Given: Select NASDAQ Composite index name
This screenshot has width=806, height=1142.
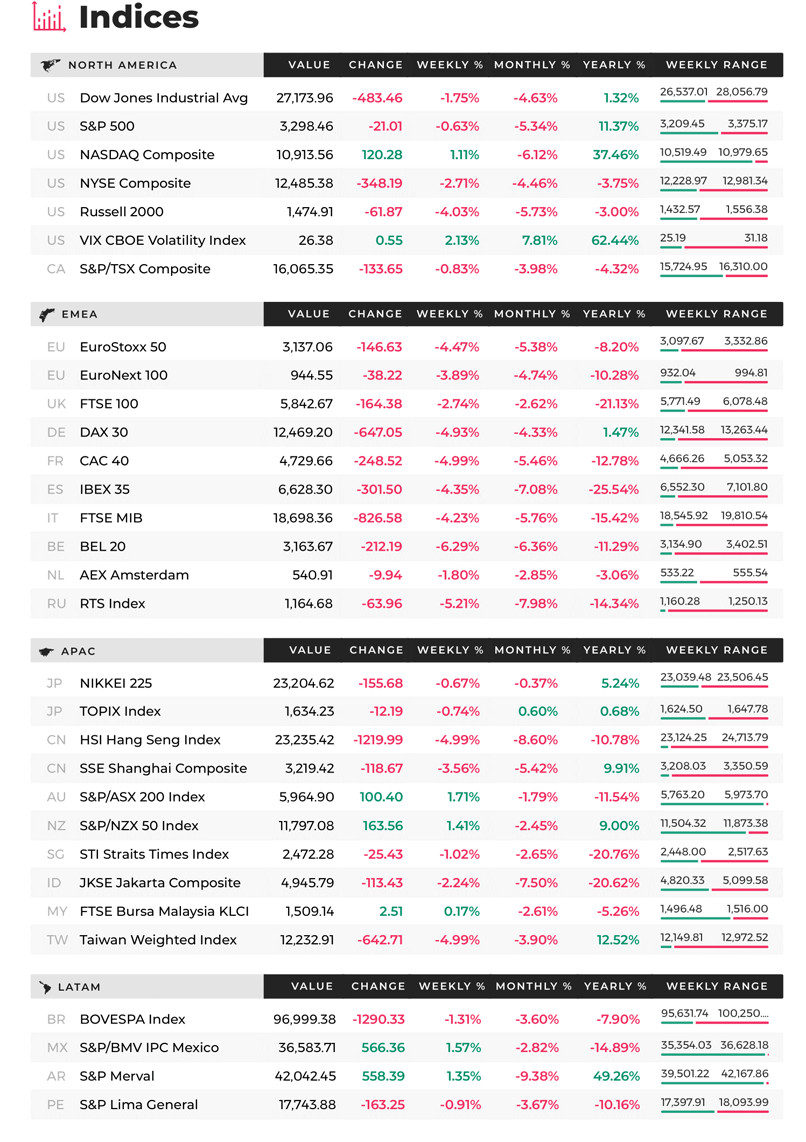Looking at the screenshot, I should [147, 154].
